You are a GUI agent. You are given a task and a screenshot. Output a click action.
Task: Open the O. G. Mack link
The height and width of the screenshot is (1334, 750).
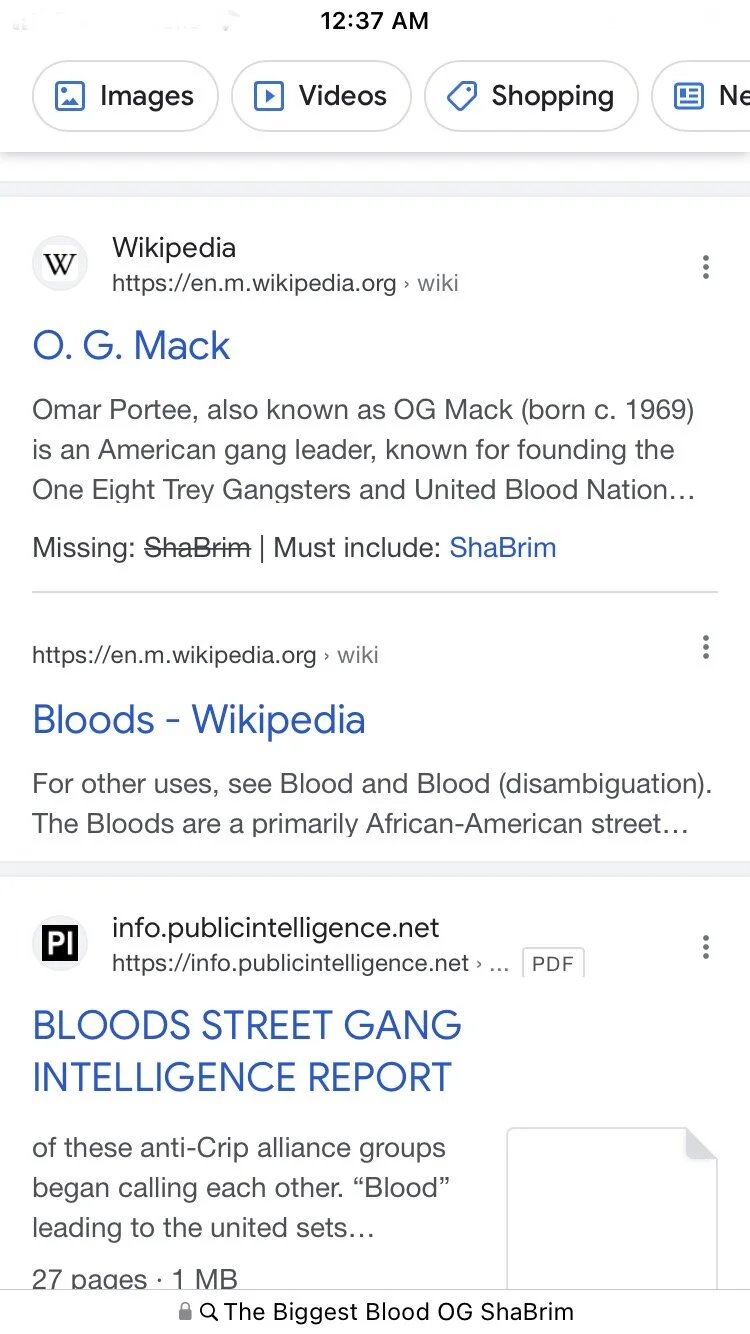coord(131,346)
